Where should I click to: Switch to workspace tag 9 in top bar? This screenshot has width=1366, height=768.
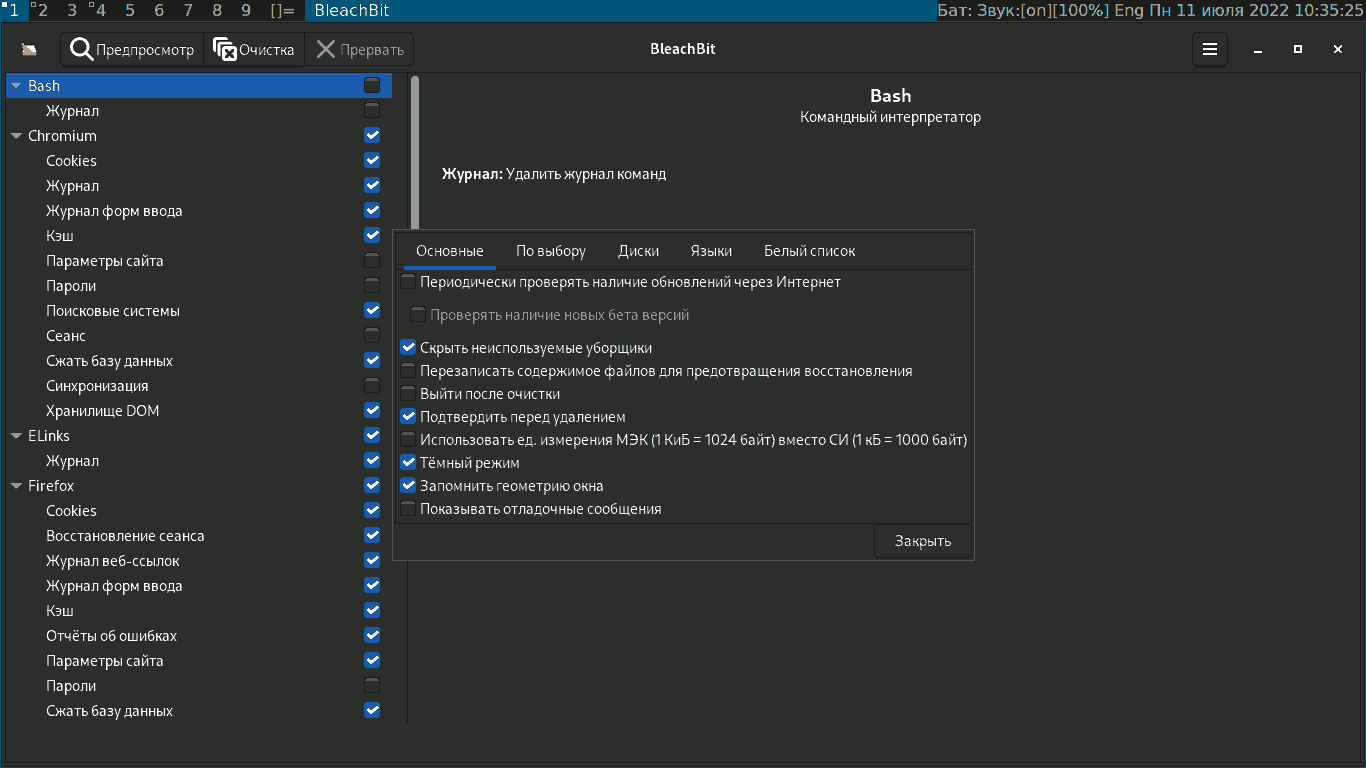246,11
